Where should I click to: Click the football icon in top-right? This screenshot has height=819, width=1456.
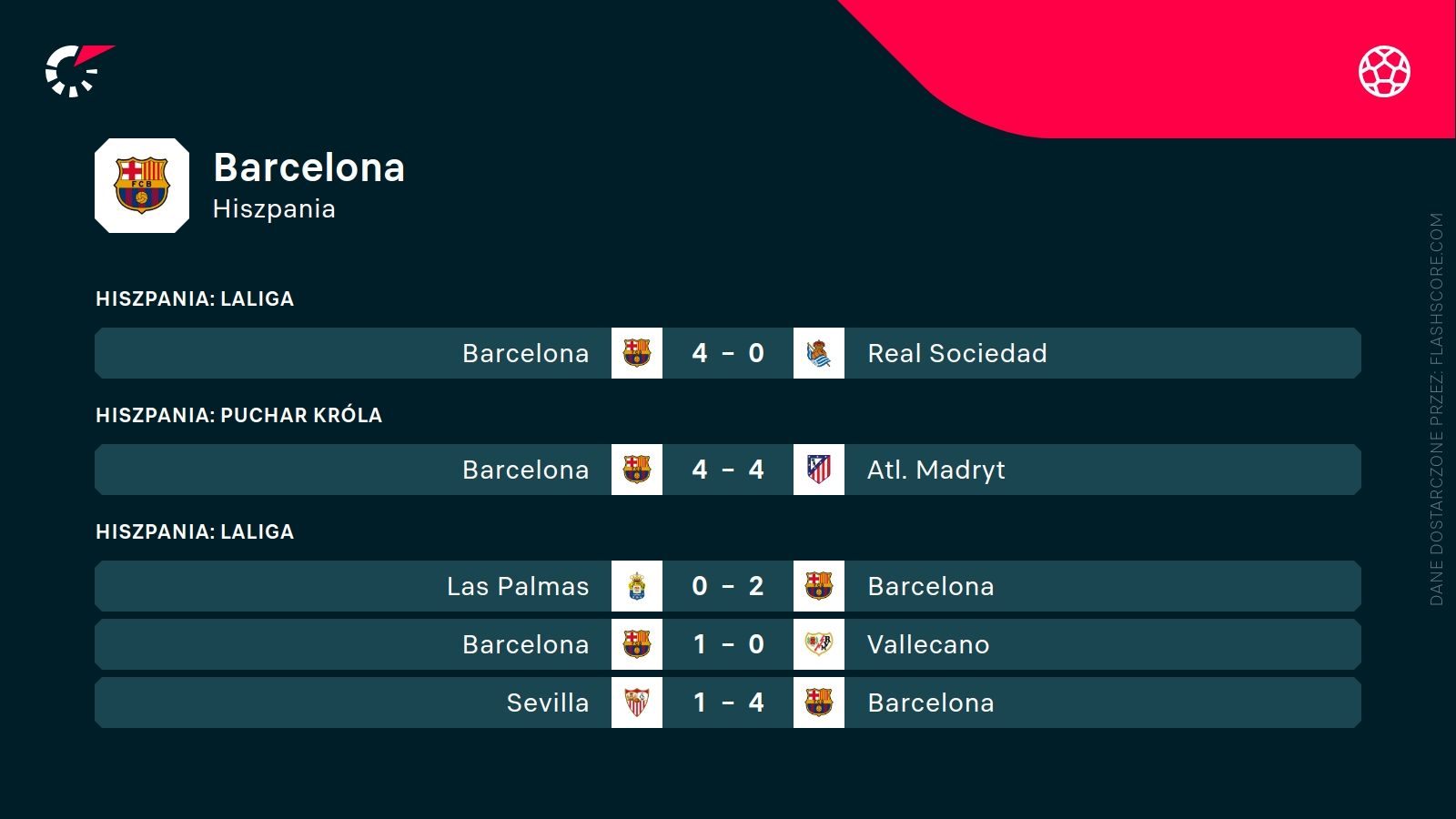click(x=1384, y=71)
